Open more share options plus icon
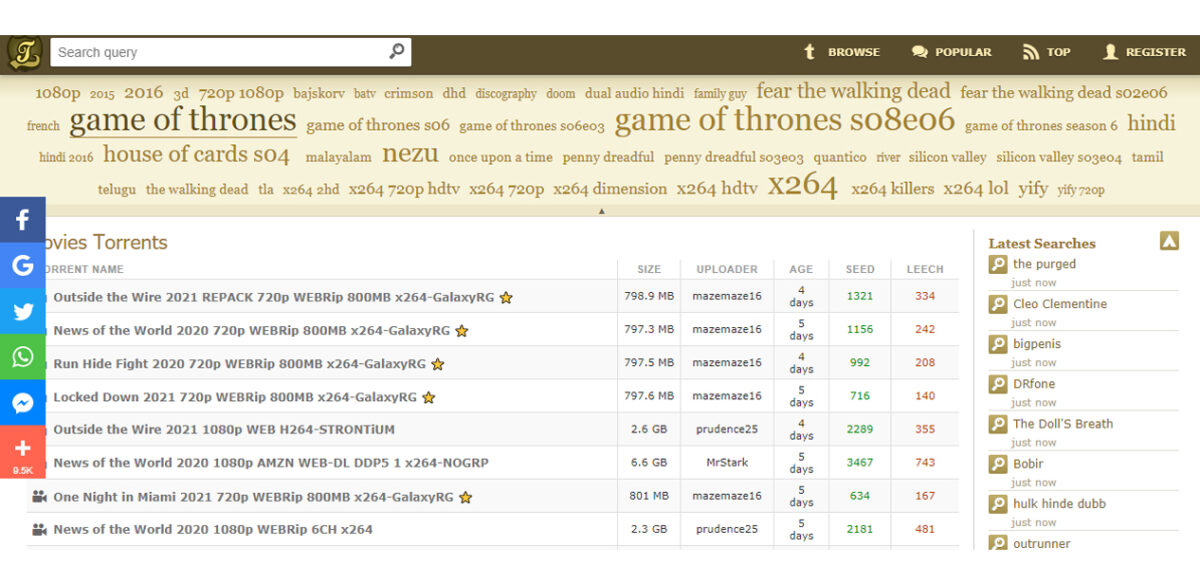Viewport: 1200px width, 584px height. point(23,452)
